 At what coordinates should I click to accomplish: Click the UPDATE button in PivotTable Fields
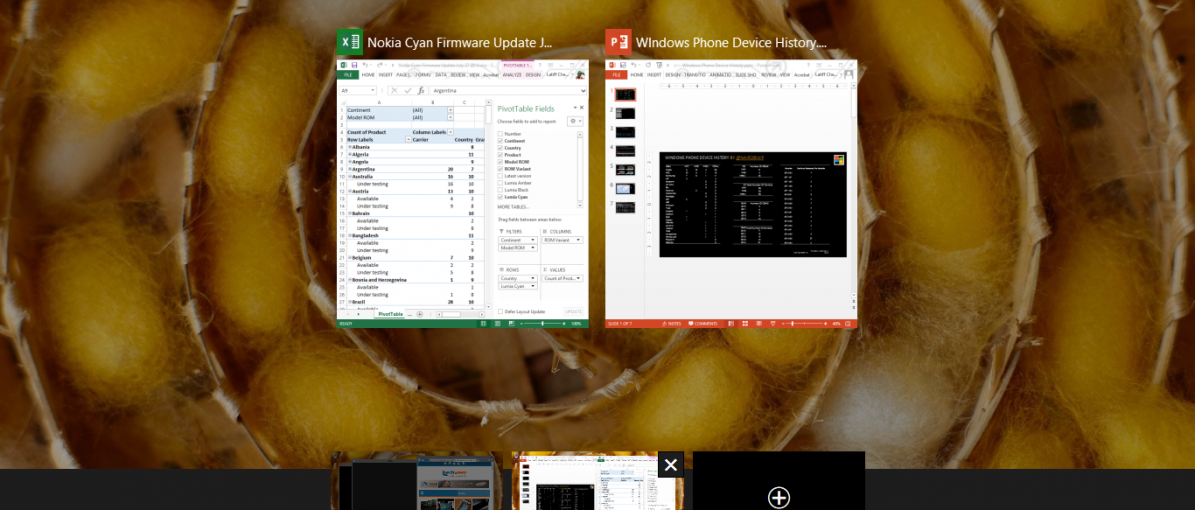pos(574,311)
